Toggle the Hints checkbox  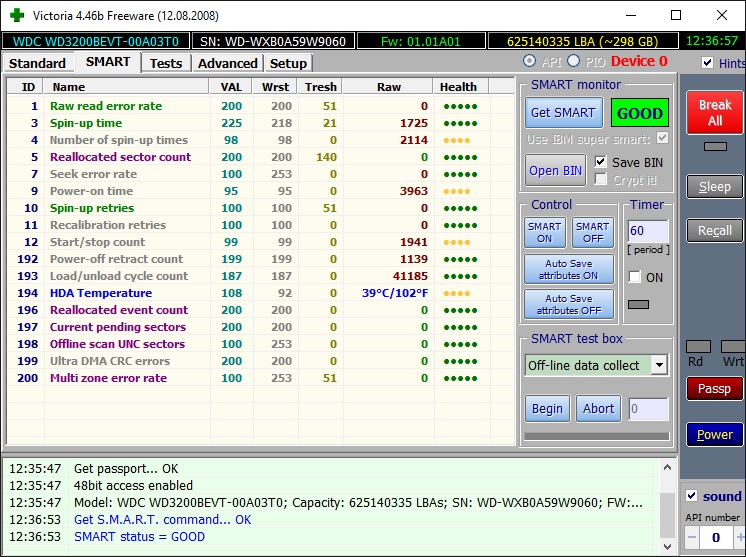point(707,63)
